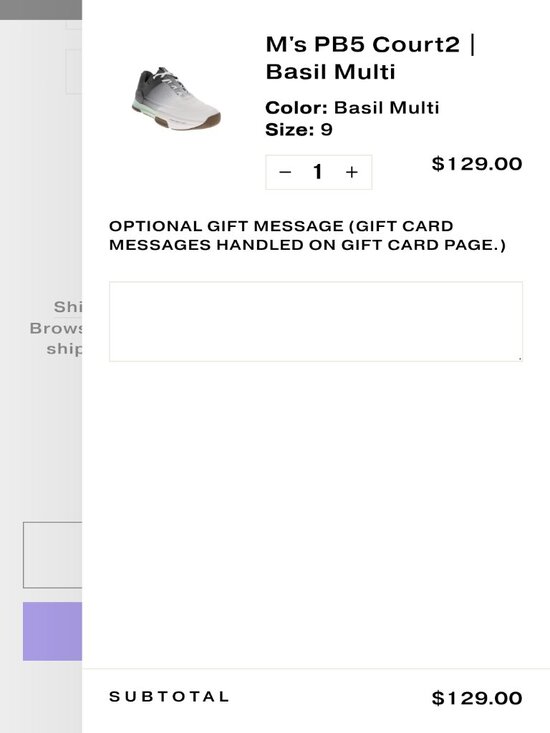Click the faint boxed element behind drawer top

pyautogui.click(x=74, y=72)
